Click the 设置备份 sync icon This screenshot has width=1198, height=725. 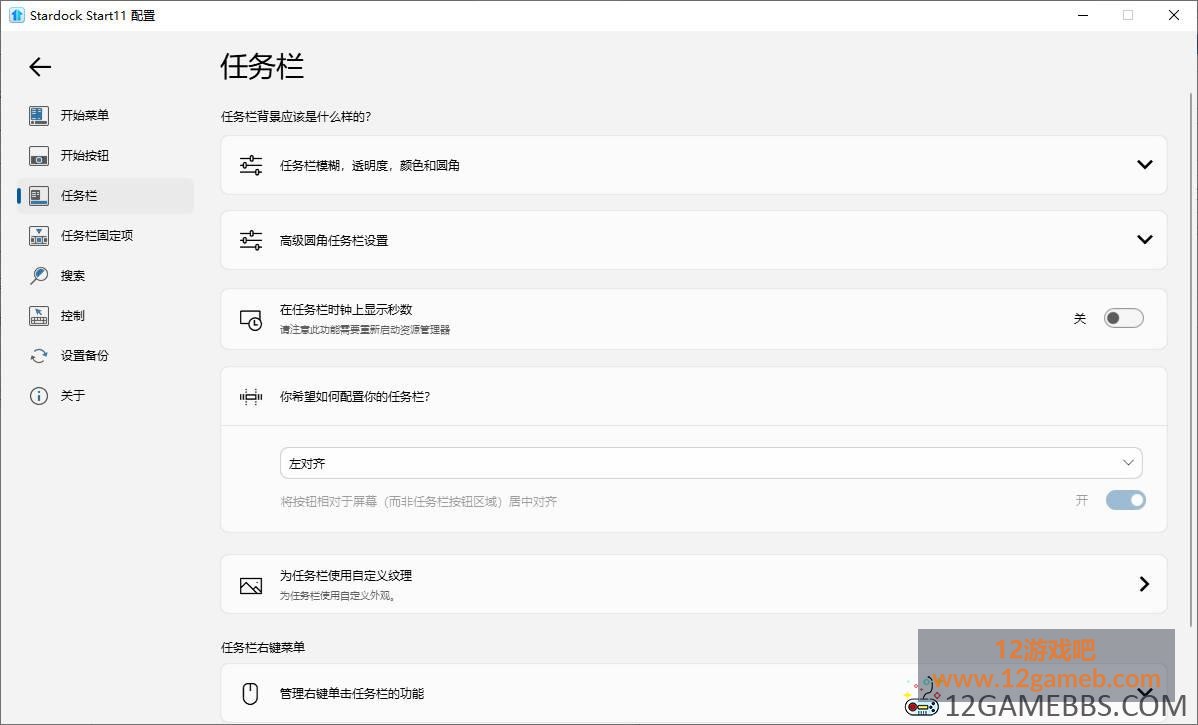pos(39,356)
